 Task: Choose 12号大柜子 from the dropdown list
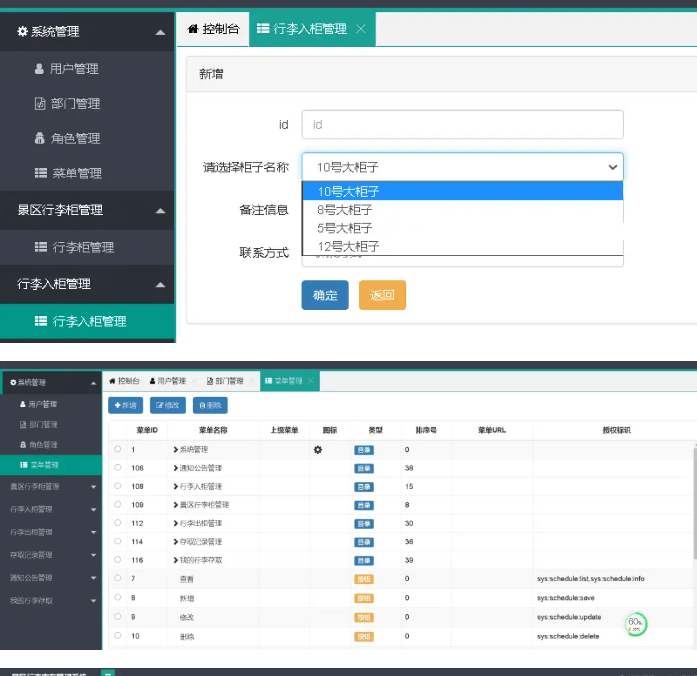click(462, 246)
